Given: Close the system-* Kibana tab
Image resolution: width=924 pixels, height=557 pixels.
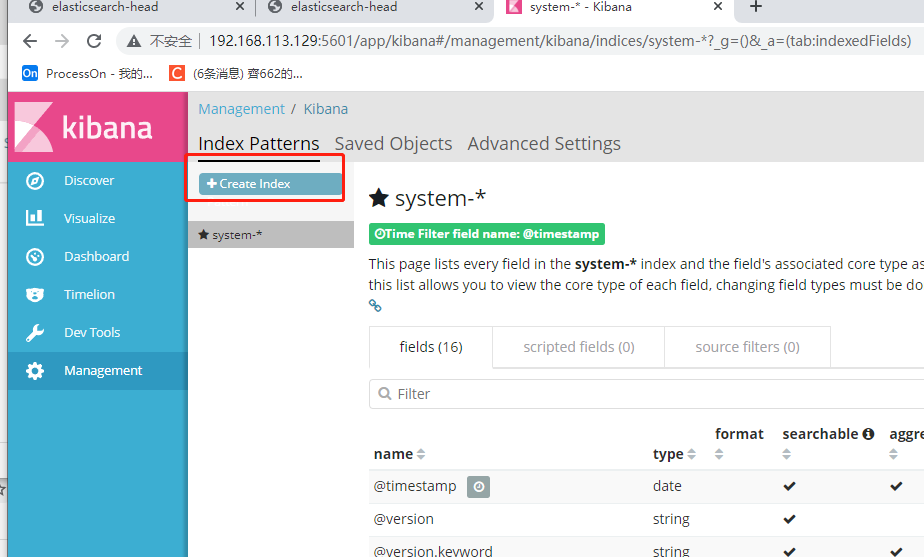Looking at the screenshot, I should point(718,6).
